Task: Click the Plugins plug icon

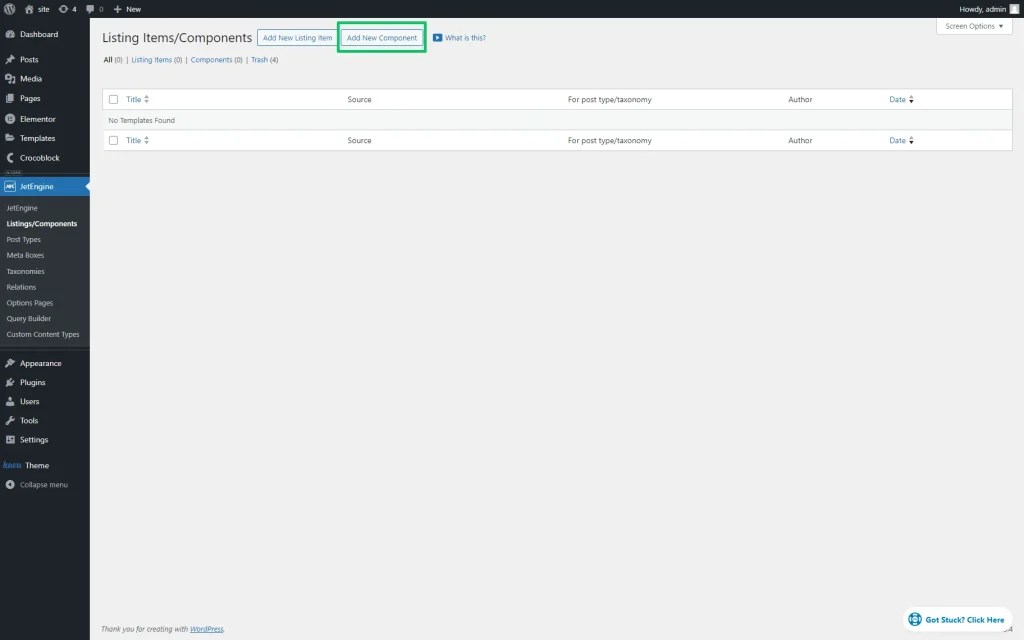Action: pyautogui.click(x=10, y=382)
